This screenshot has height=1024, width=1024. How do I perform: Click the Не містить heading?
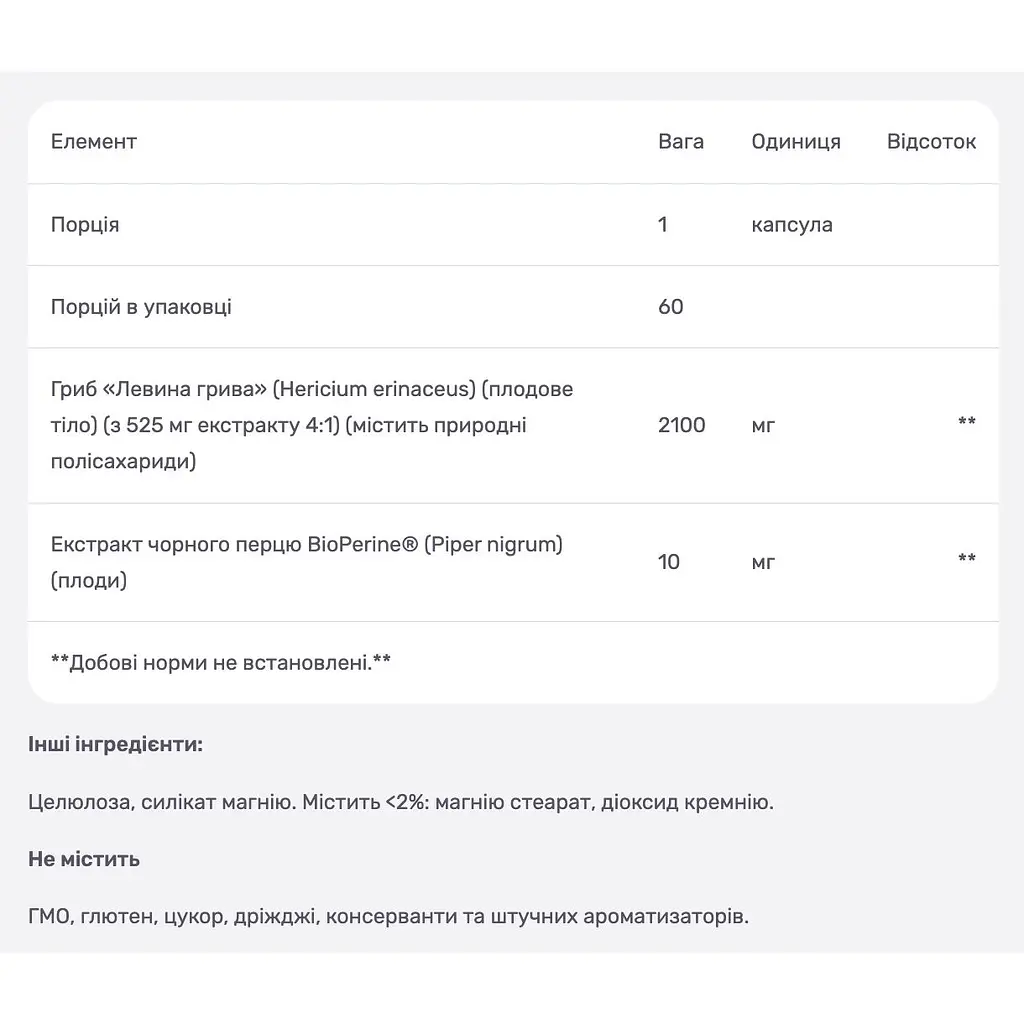coord(84,859)
